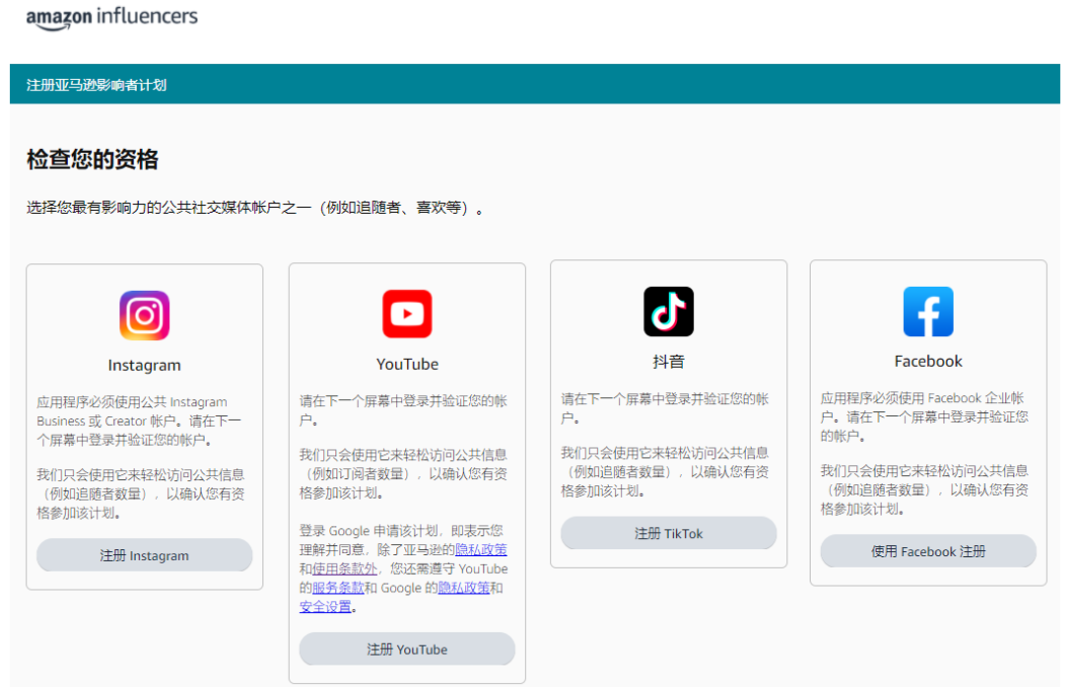Click the 注册 TikTok button
The width and height of the screenshot is (1080, 694).
click(668, 533)
